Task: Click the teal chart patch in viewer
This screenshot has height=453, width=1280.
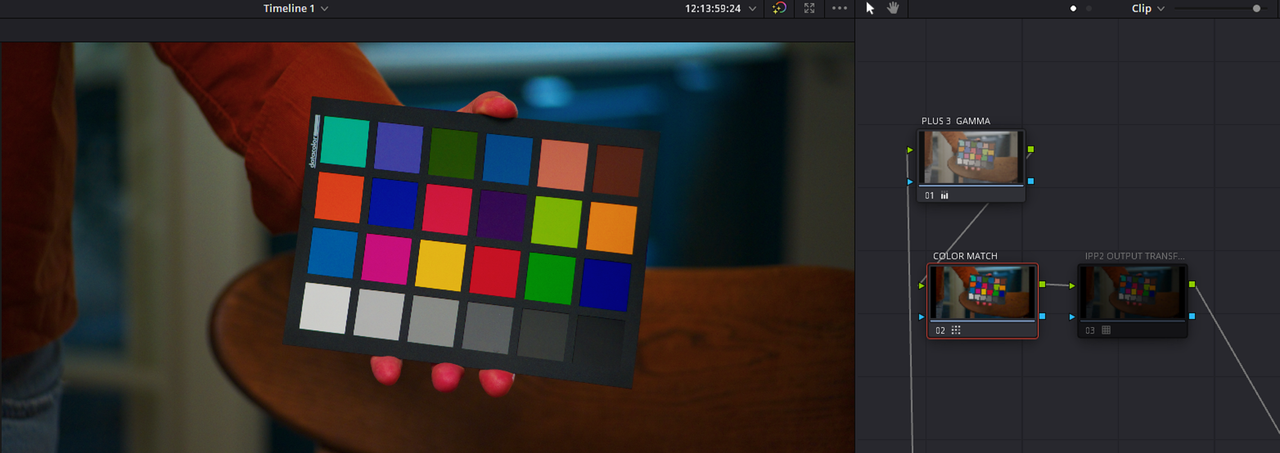Action: pyautogui.click(x=345, y=141)
